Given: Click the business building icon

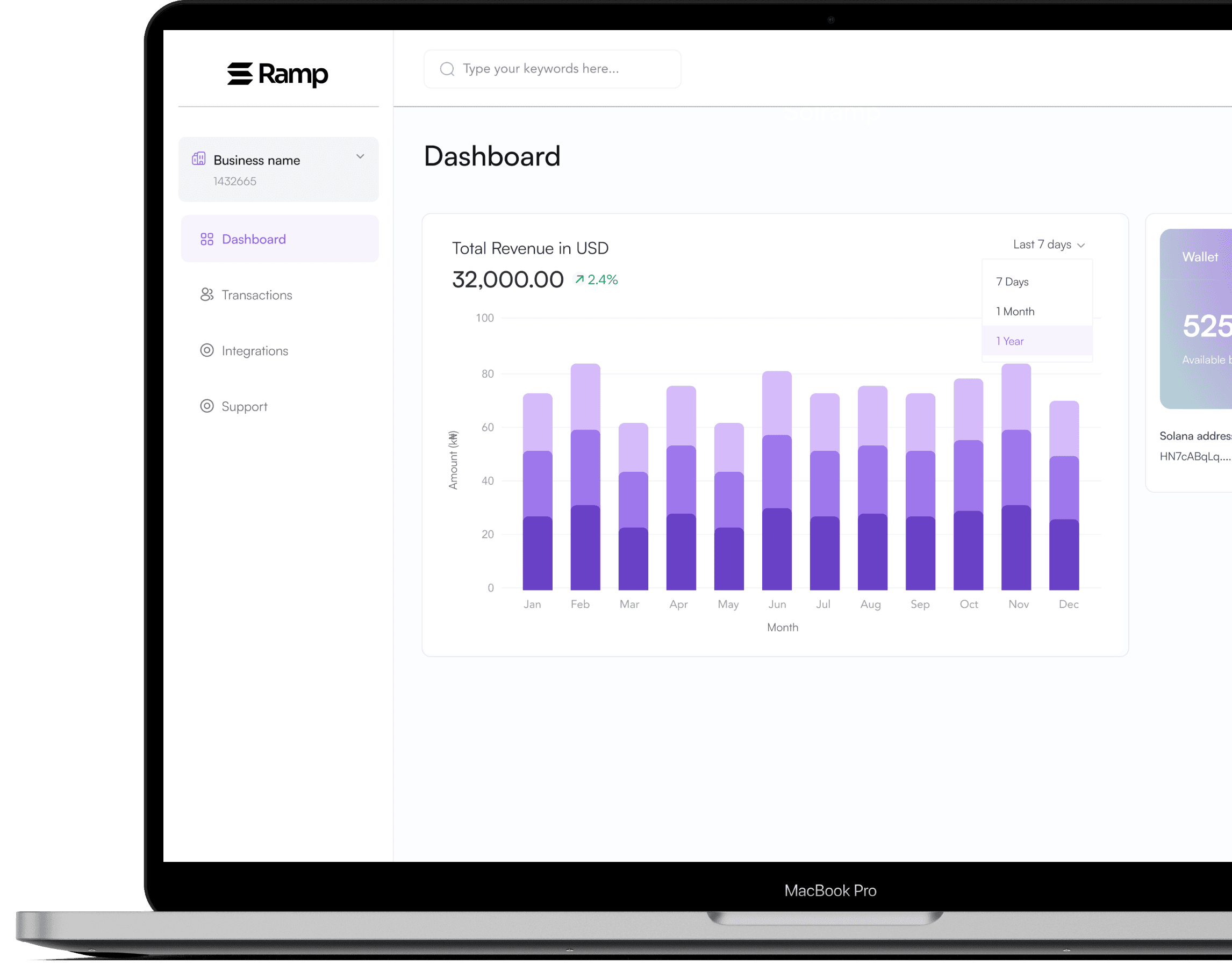Looking at the screenshot, I should tap(199, 159).
